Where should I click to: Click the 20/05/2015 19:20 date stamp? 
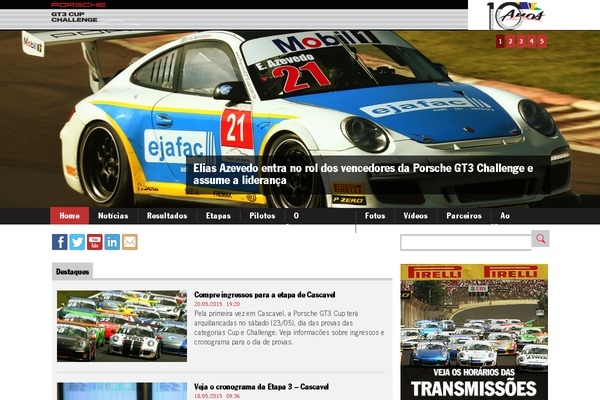click(217, 304)
